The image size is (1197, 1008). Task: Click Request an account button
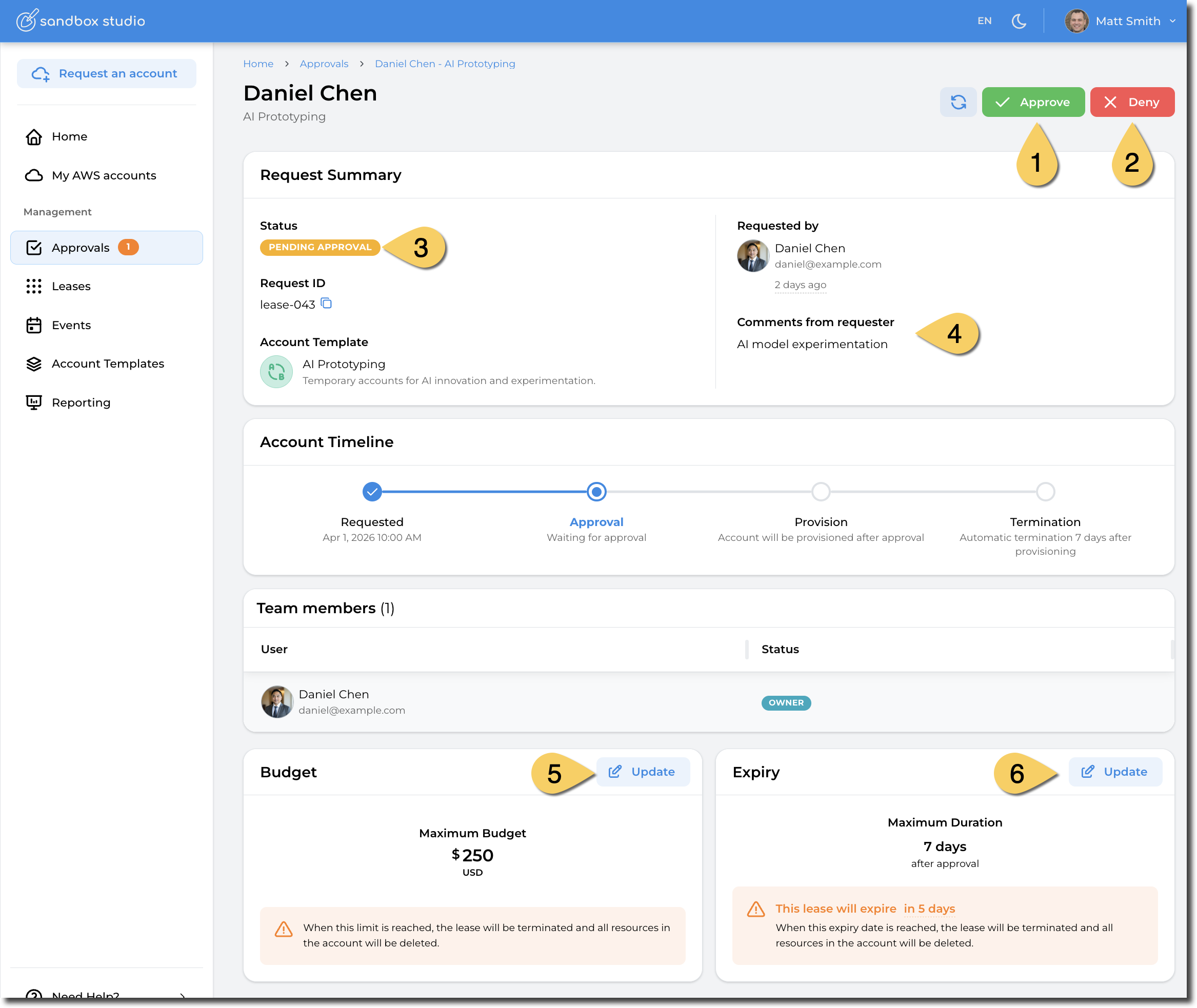click(106, 74)
